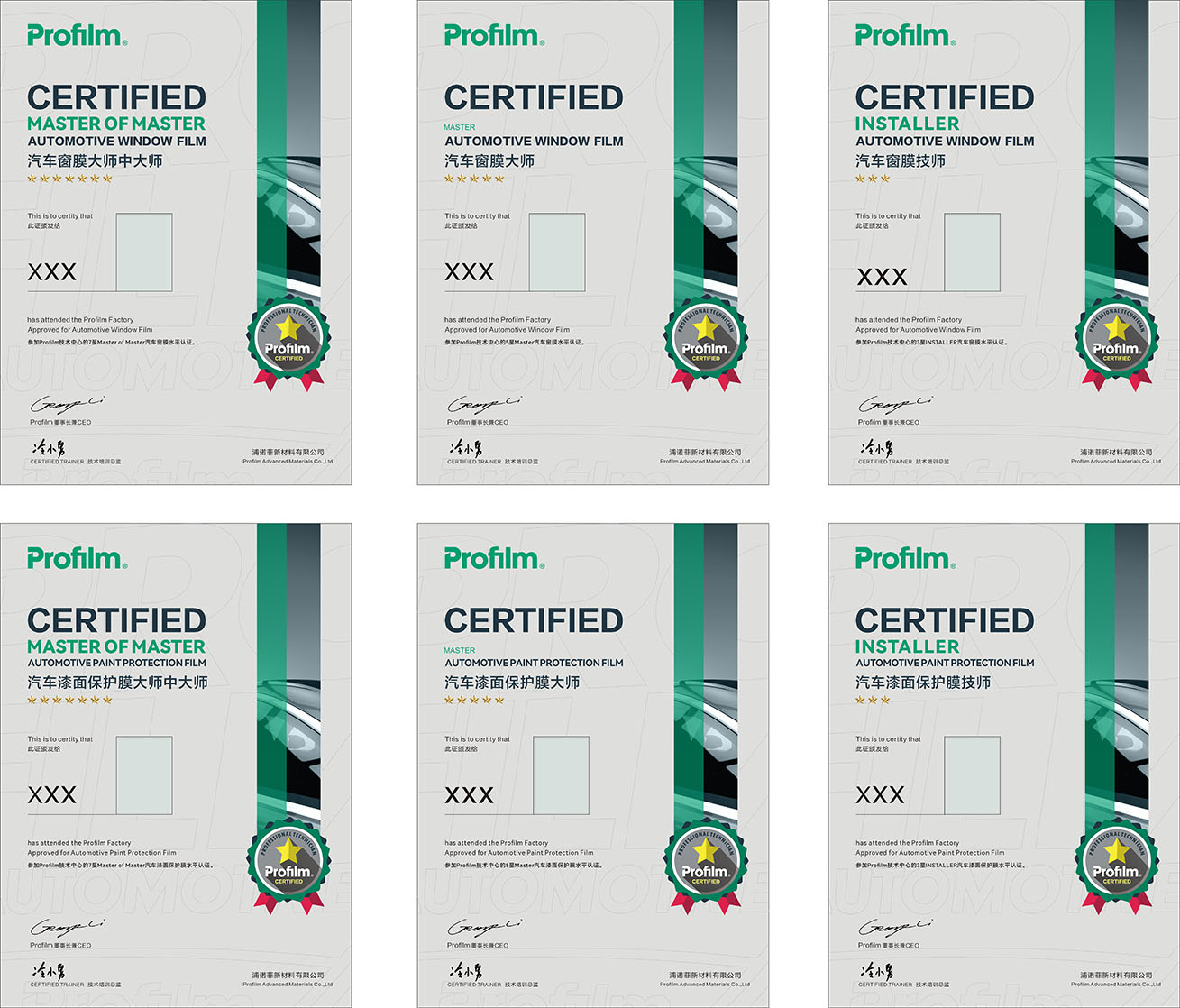Click the Chinese title 汽车漆面保护膜技师

pos(923,683)
